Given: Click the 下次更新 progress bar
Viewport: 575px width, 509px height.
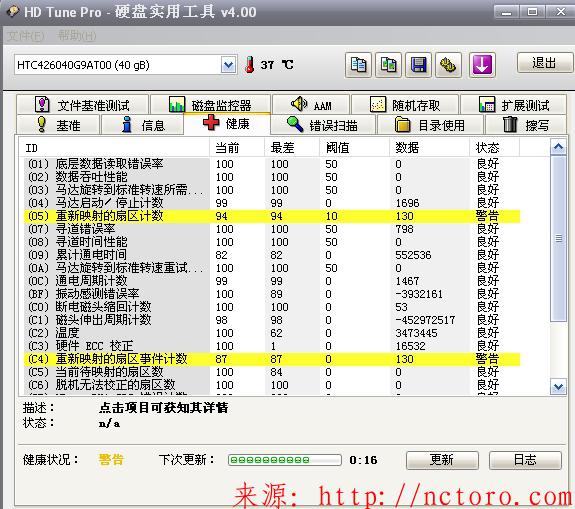Looking at the screenshot, I should [284, 460].
